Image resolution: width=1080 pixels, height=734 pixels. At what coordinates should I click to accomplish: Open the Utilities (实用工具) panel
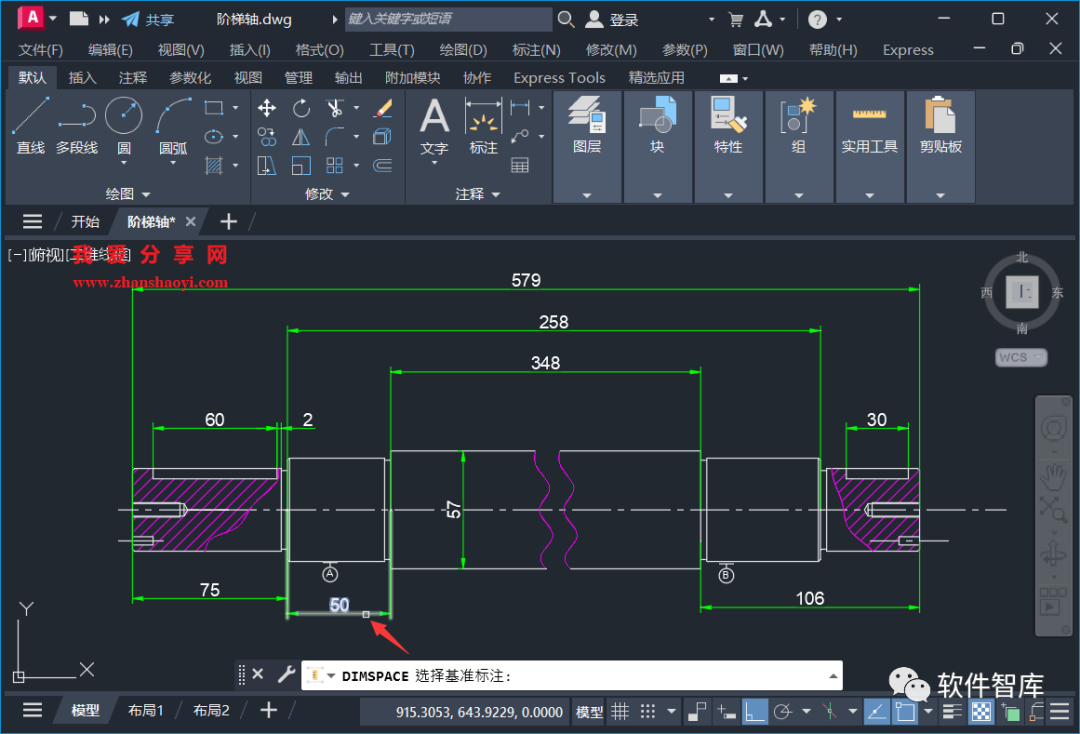(x=870, y=147)
